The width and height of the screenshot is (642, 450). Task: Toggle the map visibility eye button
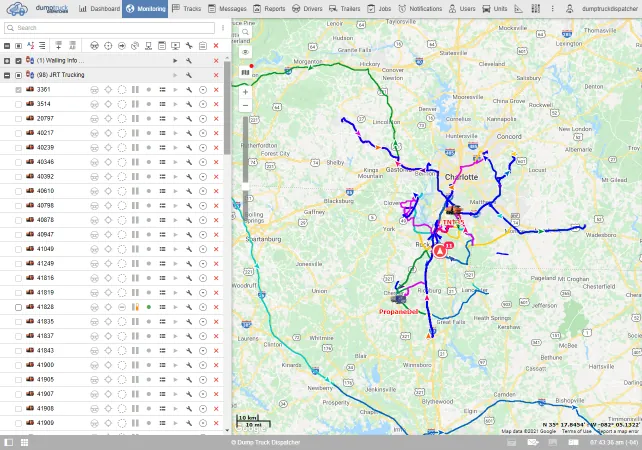click(245, 52)
